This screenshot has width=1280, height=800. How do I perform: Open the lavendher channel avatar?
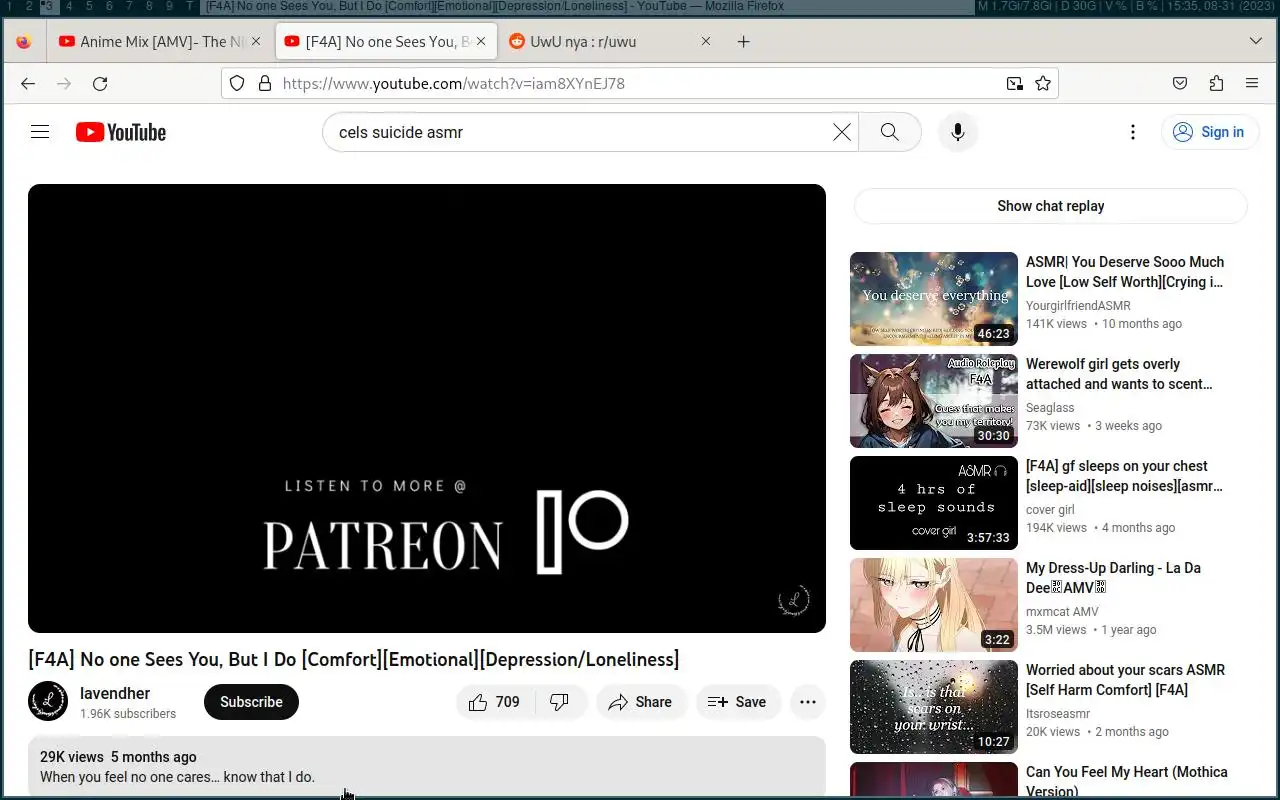[48, 702]
